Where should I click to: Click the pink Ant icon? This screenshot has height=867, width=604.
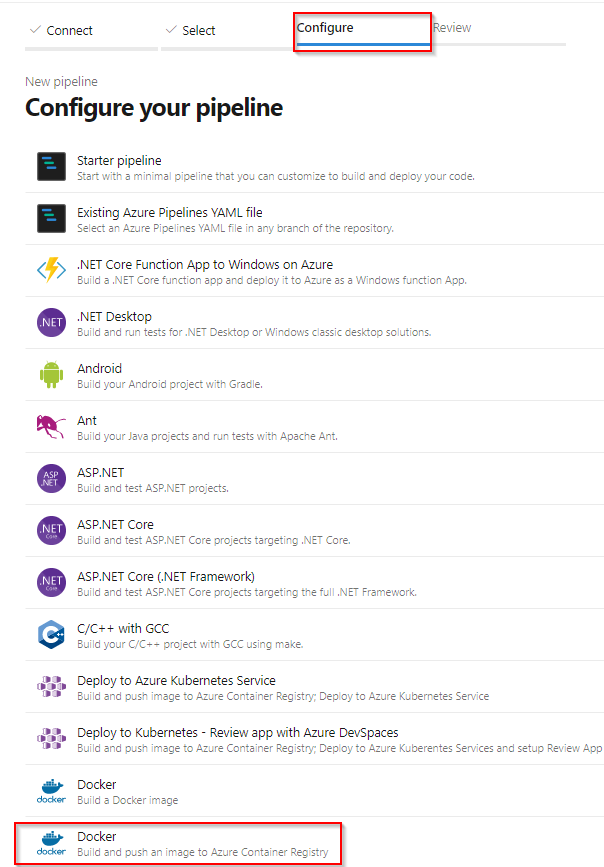pos(51,426)
